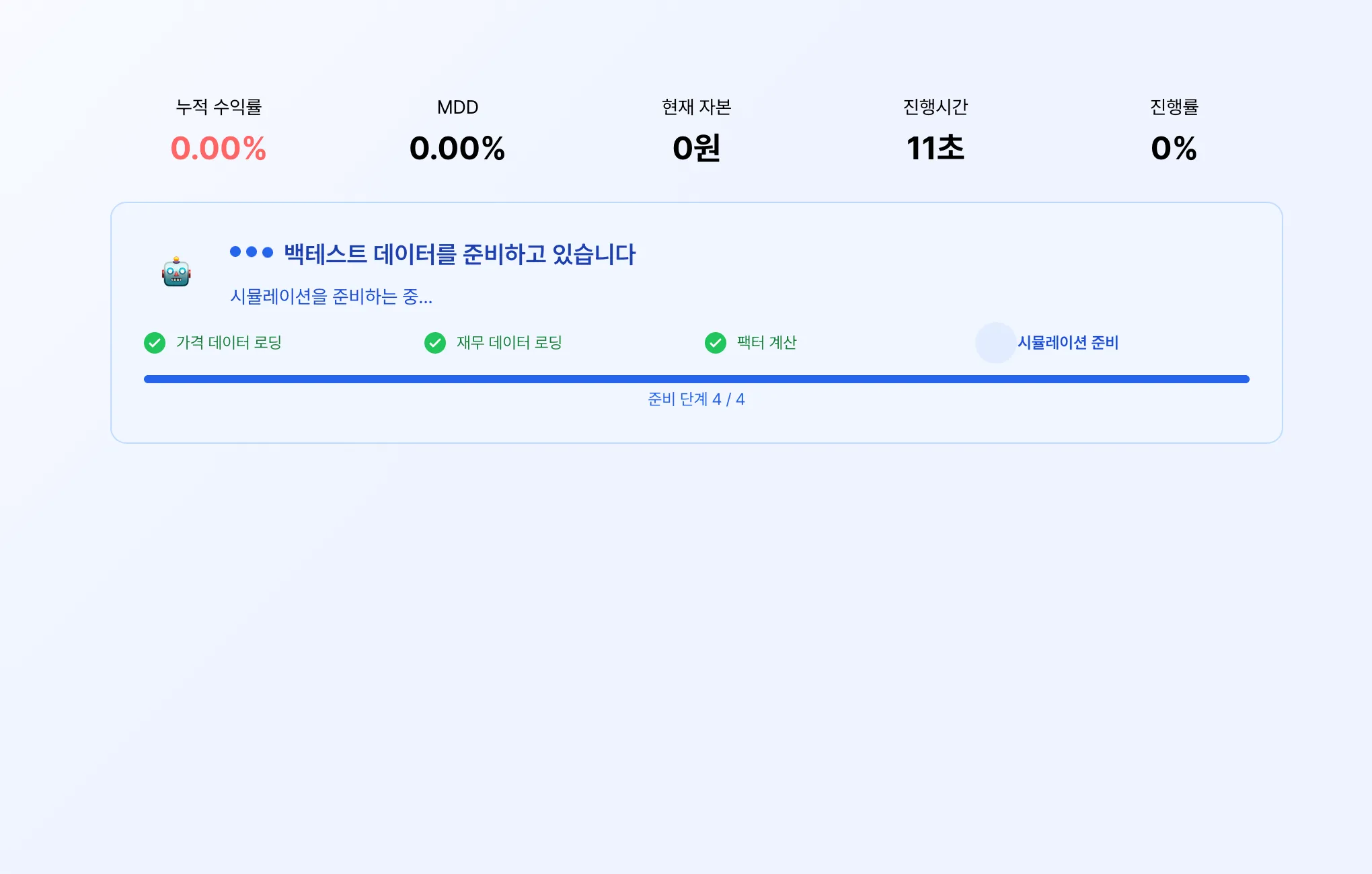Click the 0원 current capital value
This screenshot has height=874, width=1372.
pos(697,148)
